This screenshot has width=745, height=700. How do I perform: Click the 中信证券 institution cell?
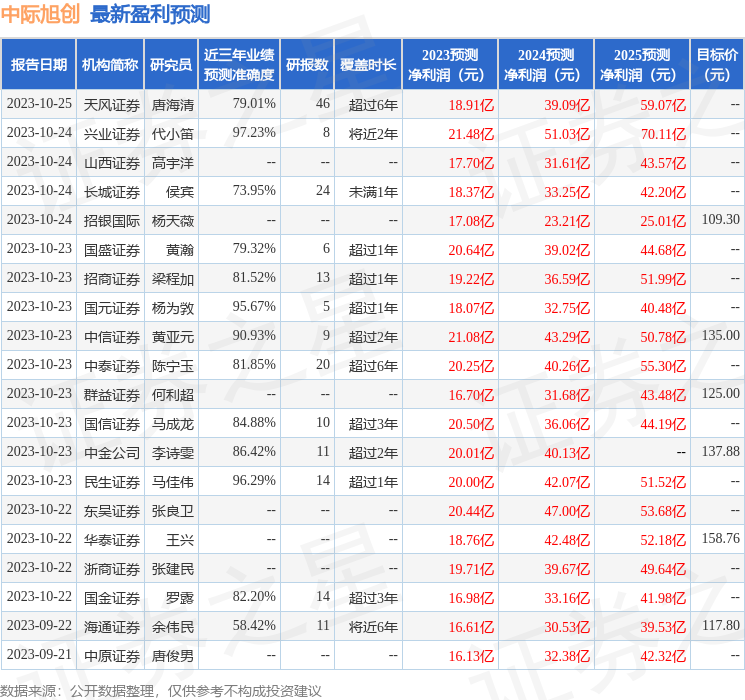(x=112, y=336)
